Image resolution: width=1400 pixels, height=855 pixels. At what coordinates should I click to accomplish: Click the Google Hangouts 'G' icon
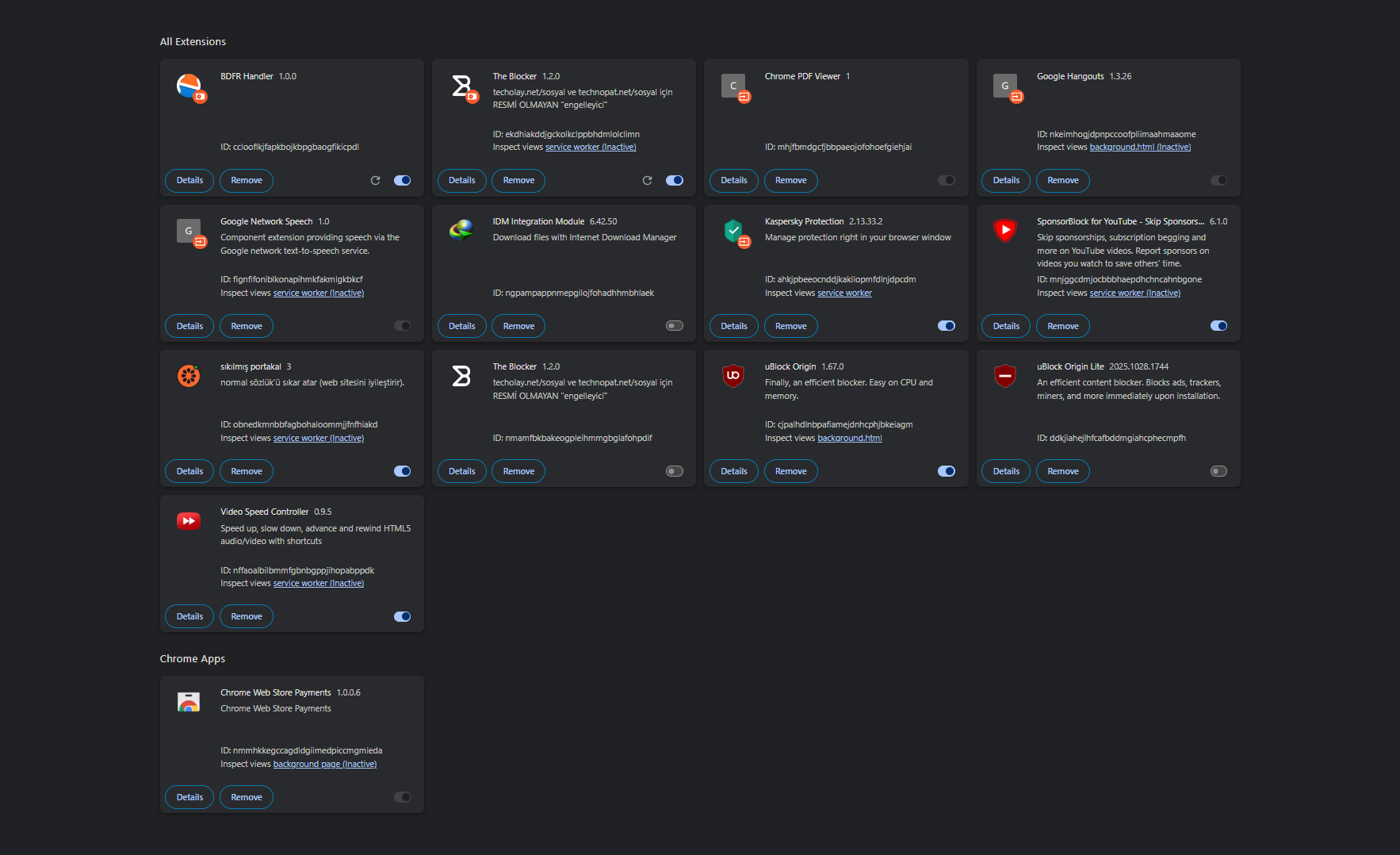click(1005, 86)
